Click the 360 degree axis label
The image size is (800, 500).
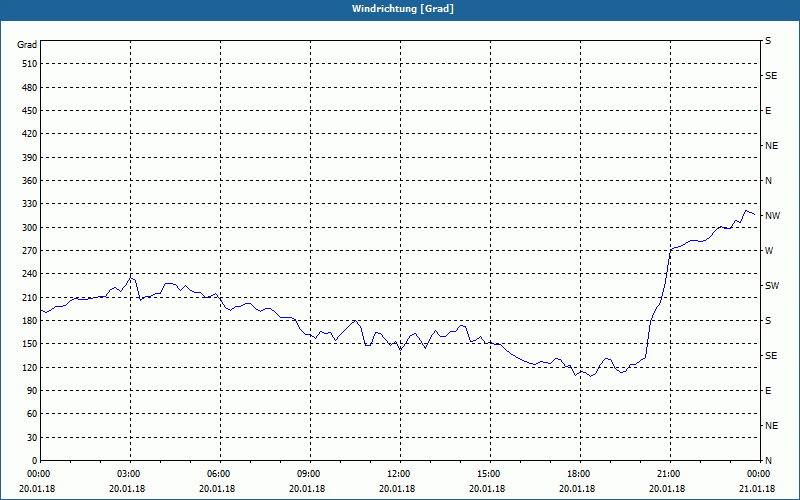pyautogui.click(x=30, y=181)
